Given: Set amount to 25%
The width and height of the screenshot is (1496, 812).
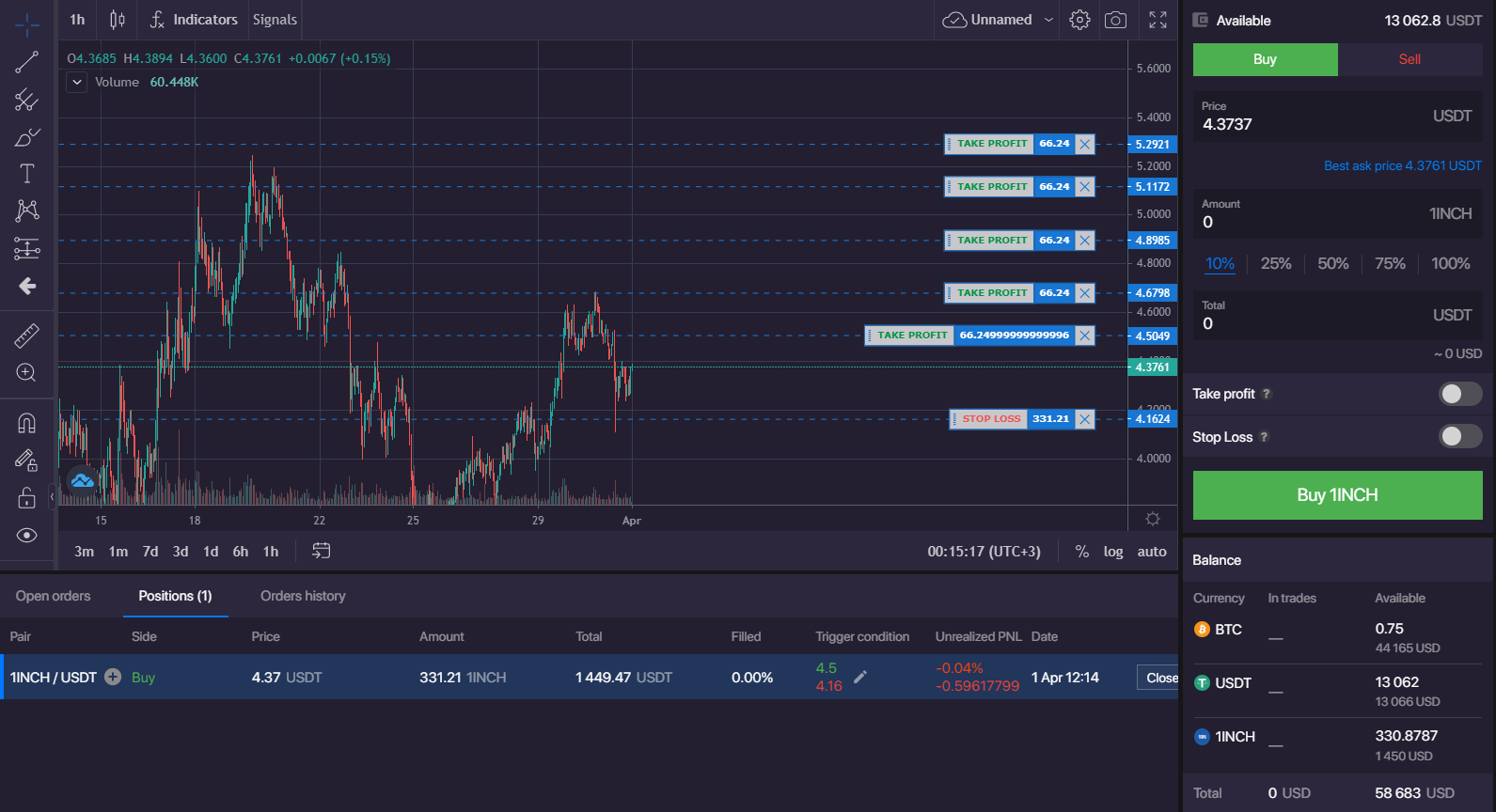Looking at the screenshot, I should coord(1276,264).
